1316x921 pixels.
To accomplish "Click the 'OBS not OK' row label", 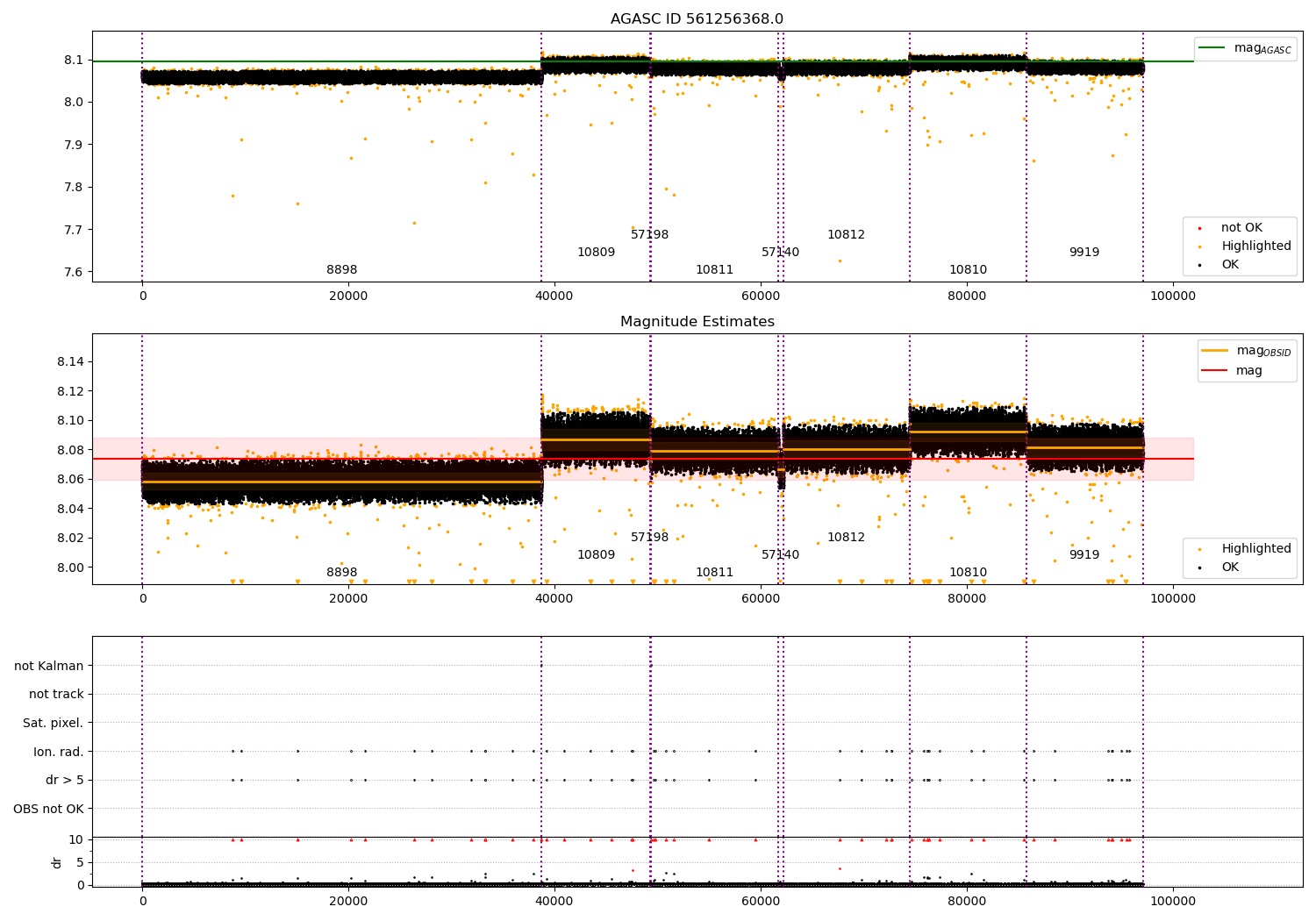I will (49, 809).
